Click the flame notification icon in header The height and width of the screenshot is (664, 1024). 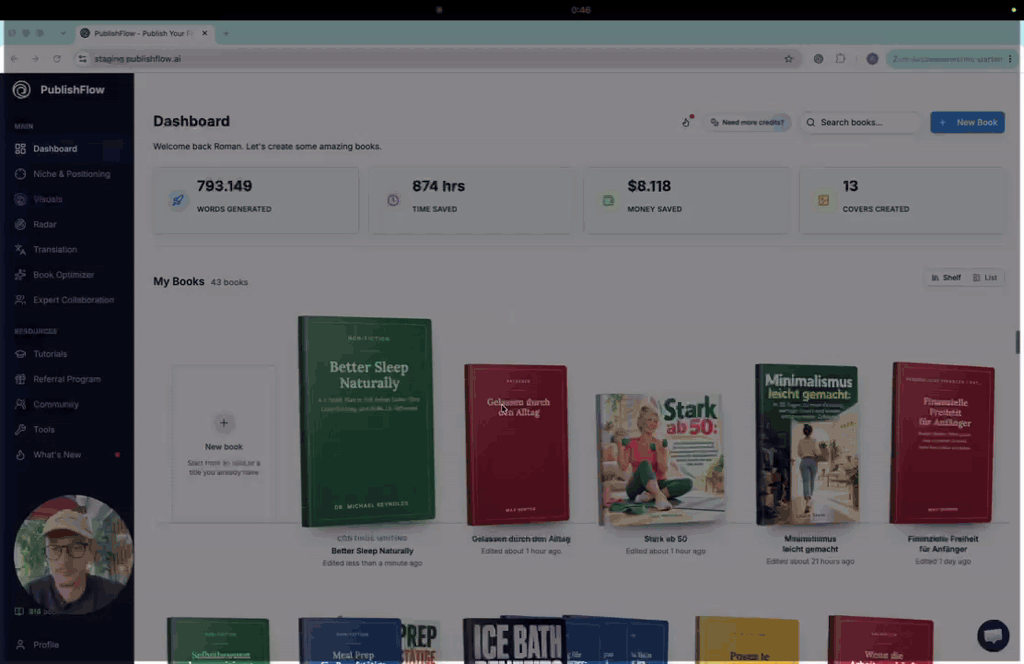[686, 122]
